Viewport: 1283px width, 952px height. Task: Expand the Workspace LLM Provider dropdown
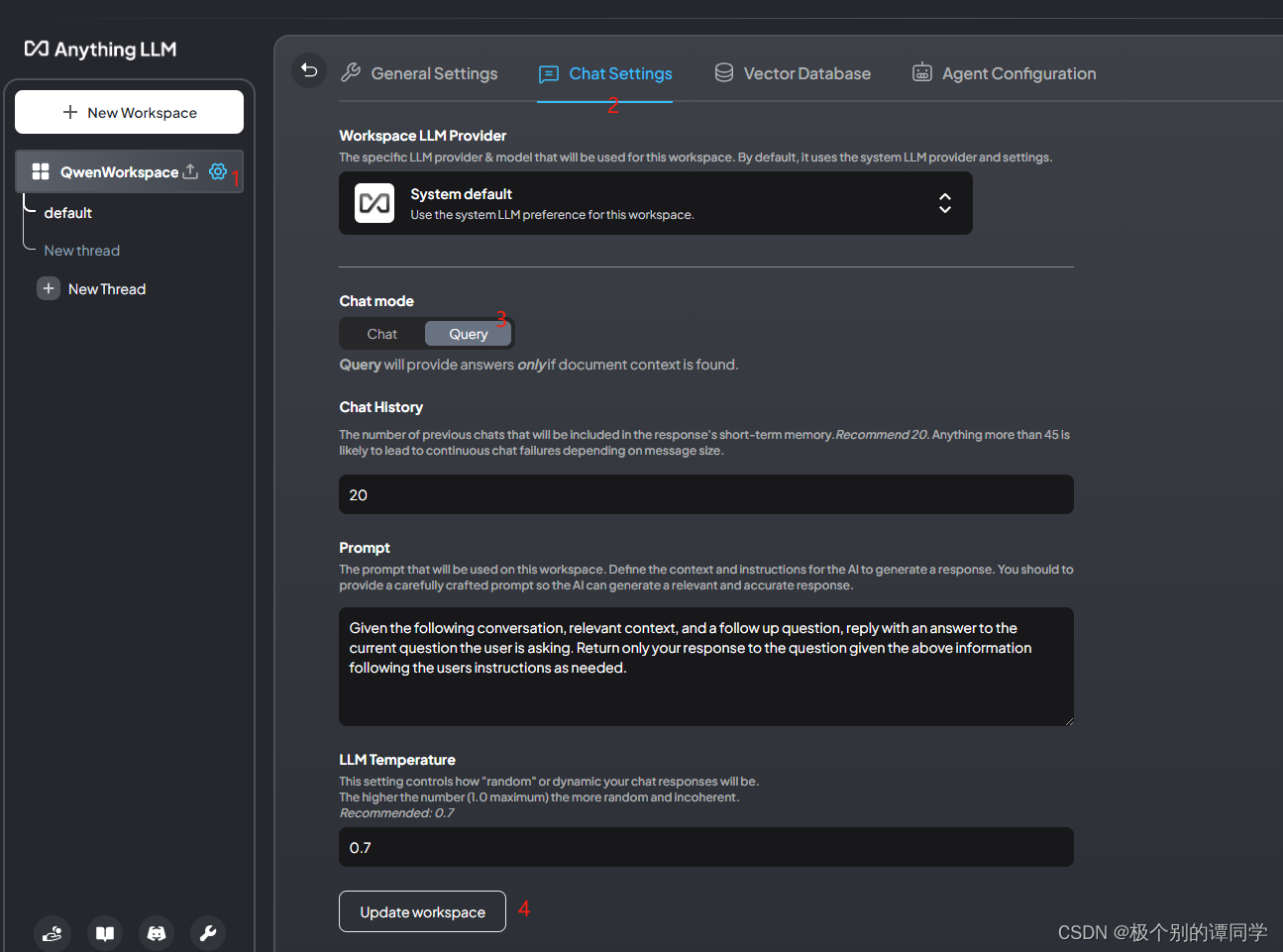tap(656, 203)
